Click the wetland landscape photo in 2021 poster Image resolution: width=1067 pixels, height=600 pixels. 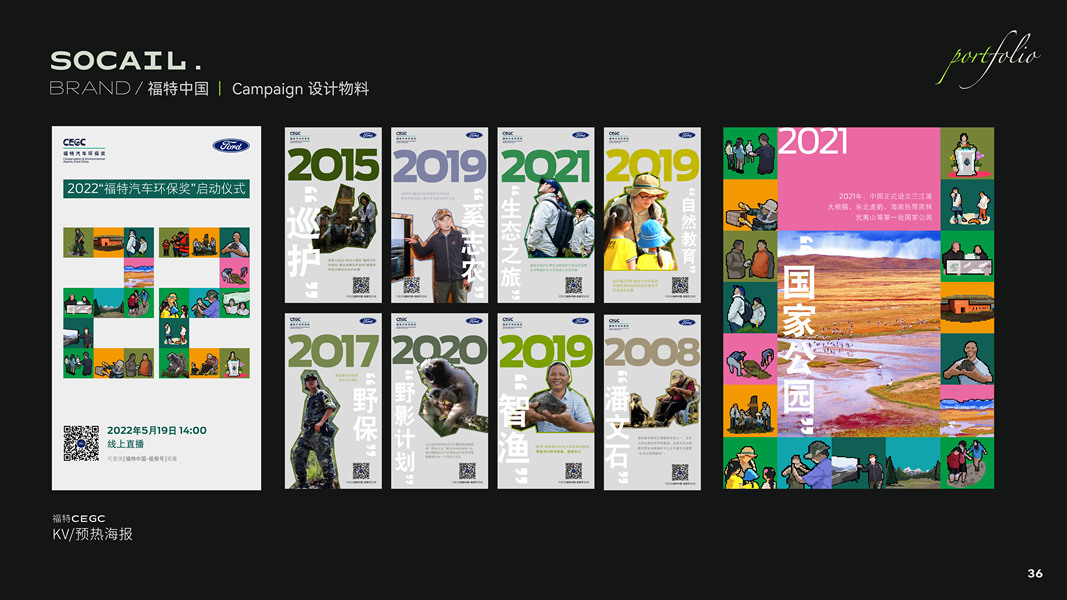click(x=859, y=333)
